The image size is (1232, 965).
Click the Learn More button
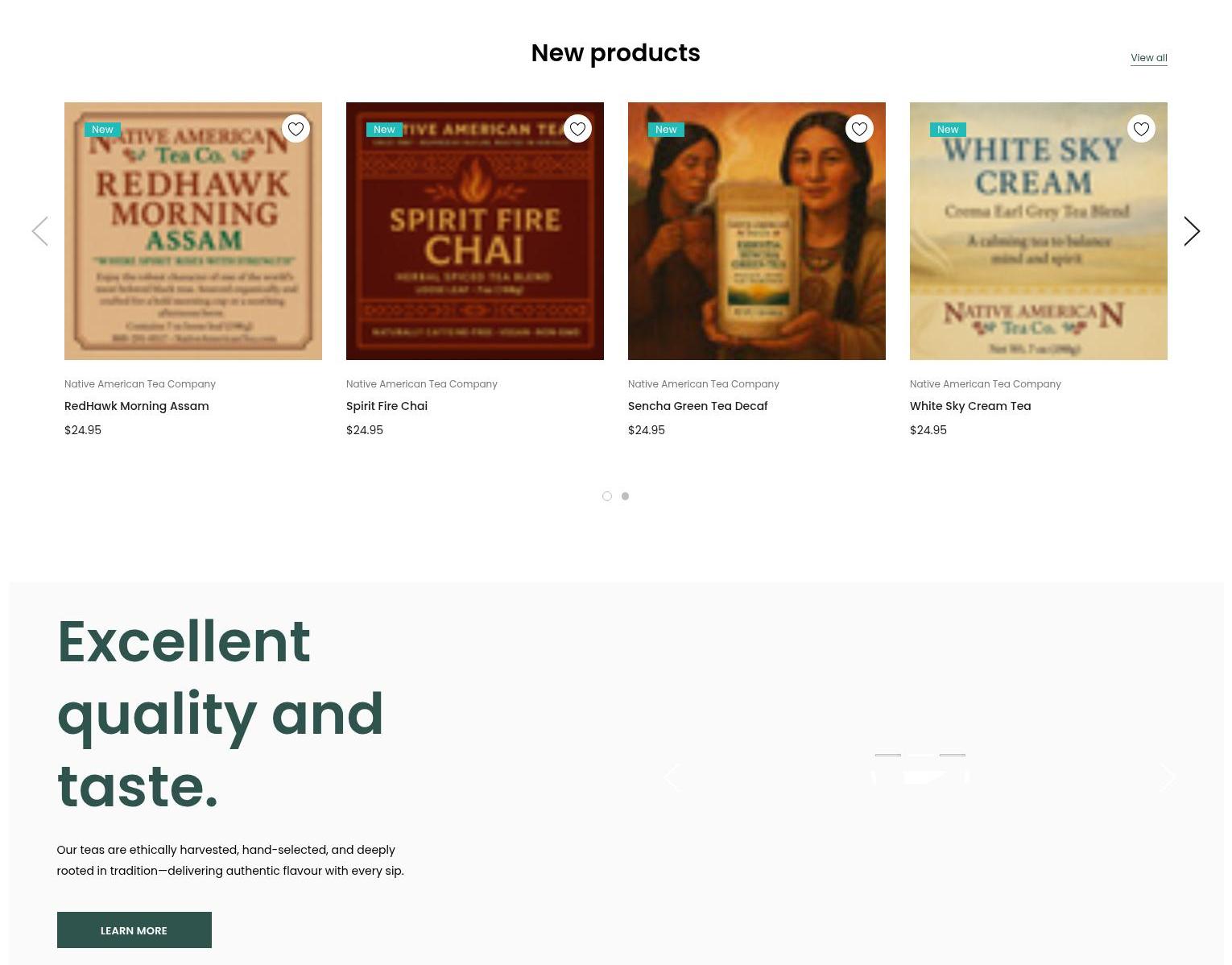click(134, 930)
